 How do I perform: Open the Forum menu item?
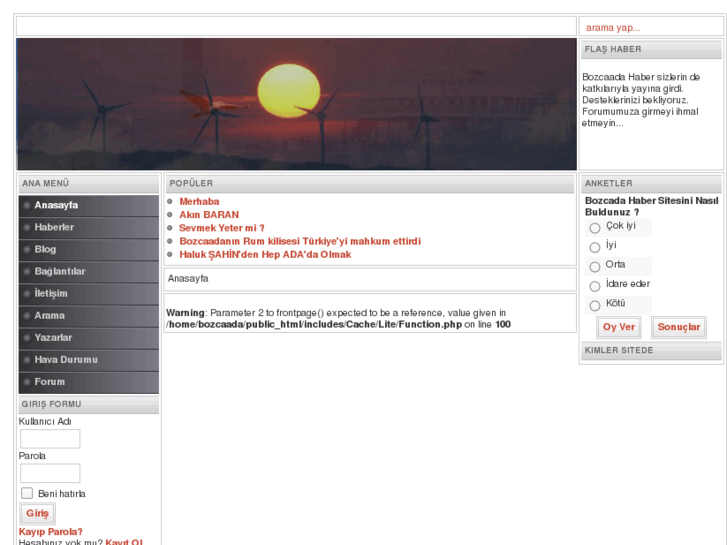49,381
